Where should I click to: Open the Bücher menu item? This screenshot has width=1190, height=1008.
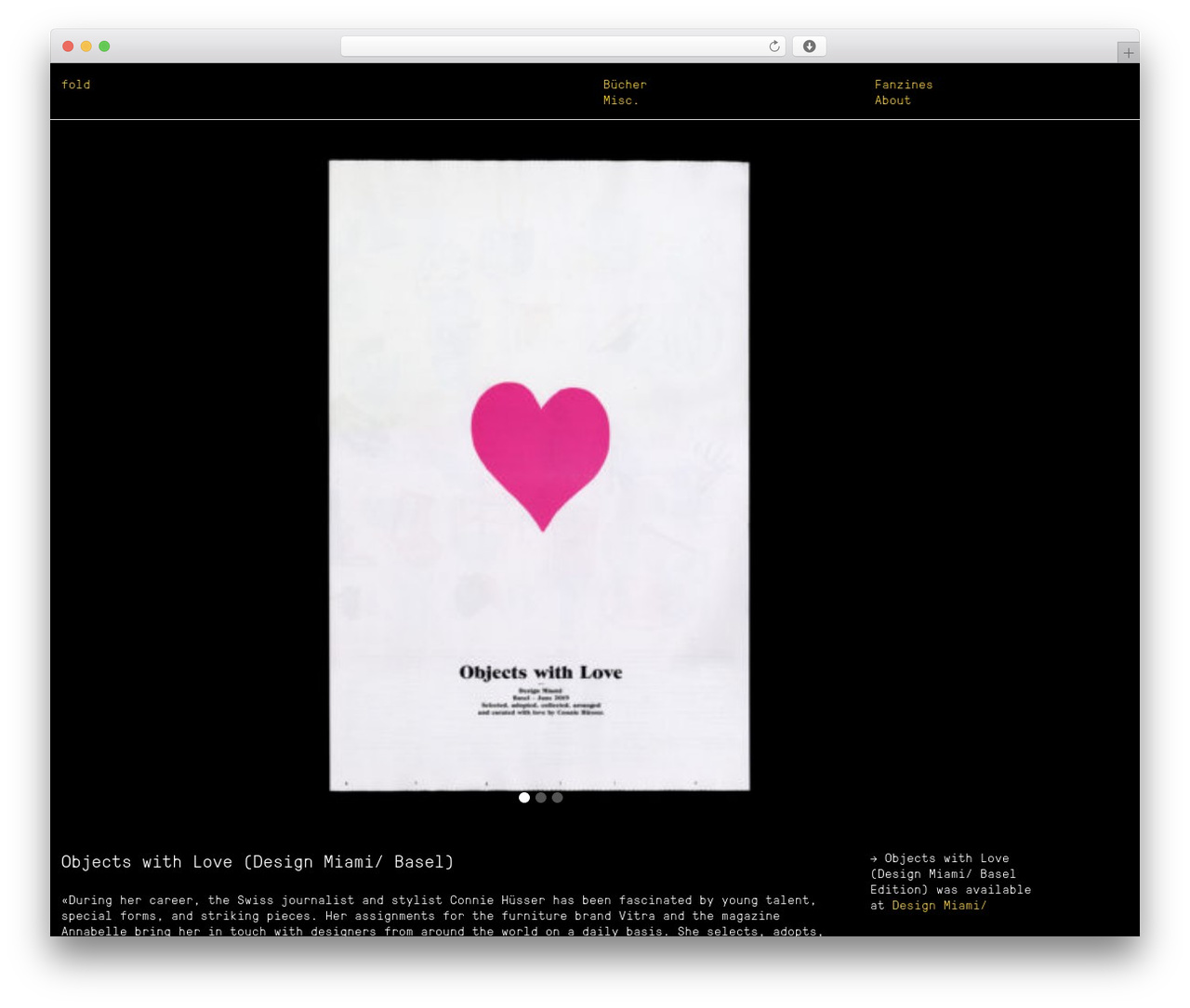[x=625, y=85]
